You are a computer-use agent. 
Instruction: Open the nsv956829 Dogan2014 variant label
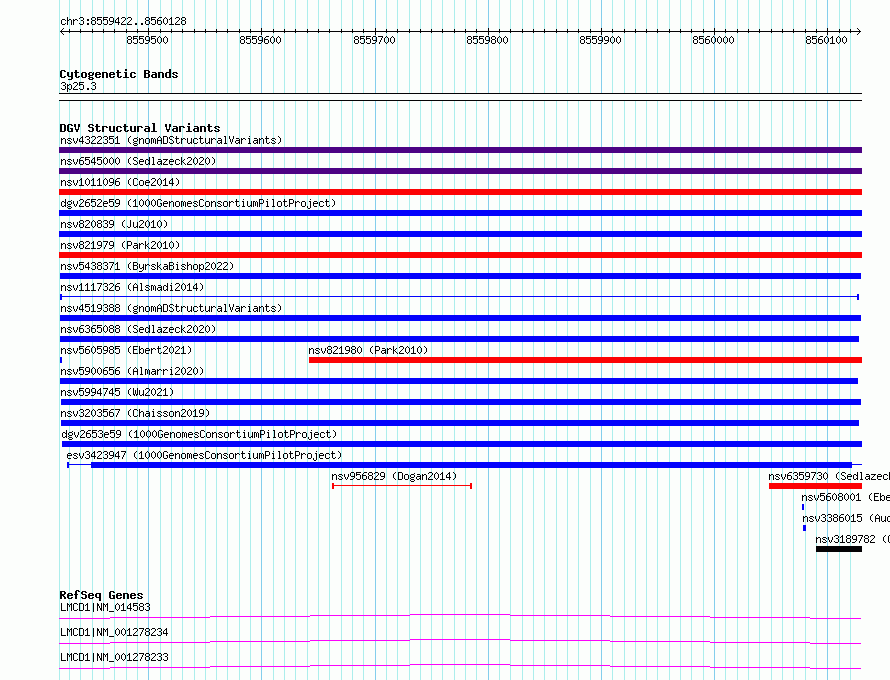click(x=394, y=476)
